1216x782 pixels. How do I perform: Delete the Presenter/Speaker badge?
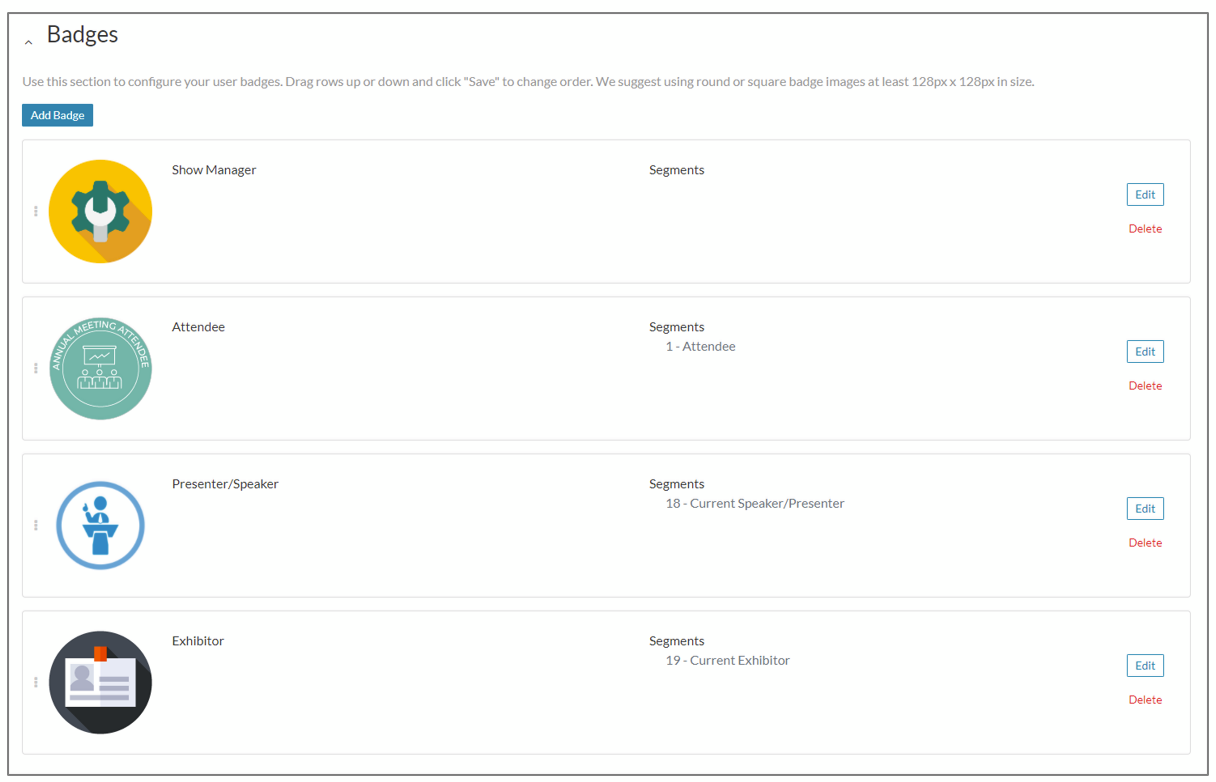pos(1145,543)
